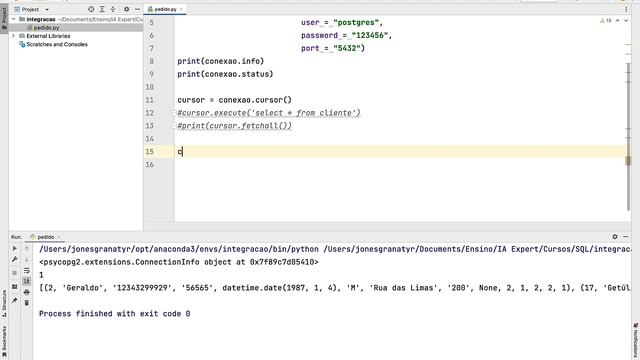The height and width of the screenshot is (360, 640).
Task: Click line number 16 in gutter
Action: pyautogui.click(x=150, y=164)
